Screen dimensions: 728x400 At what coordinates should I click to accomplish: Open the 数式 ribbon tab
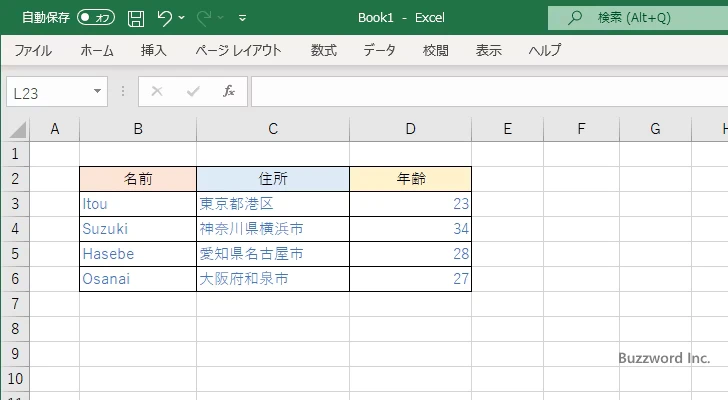click(324, 50)
